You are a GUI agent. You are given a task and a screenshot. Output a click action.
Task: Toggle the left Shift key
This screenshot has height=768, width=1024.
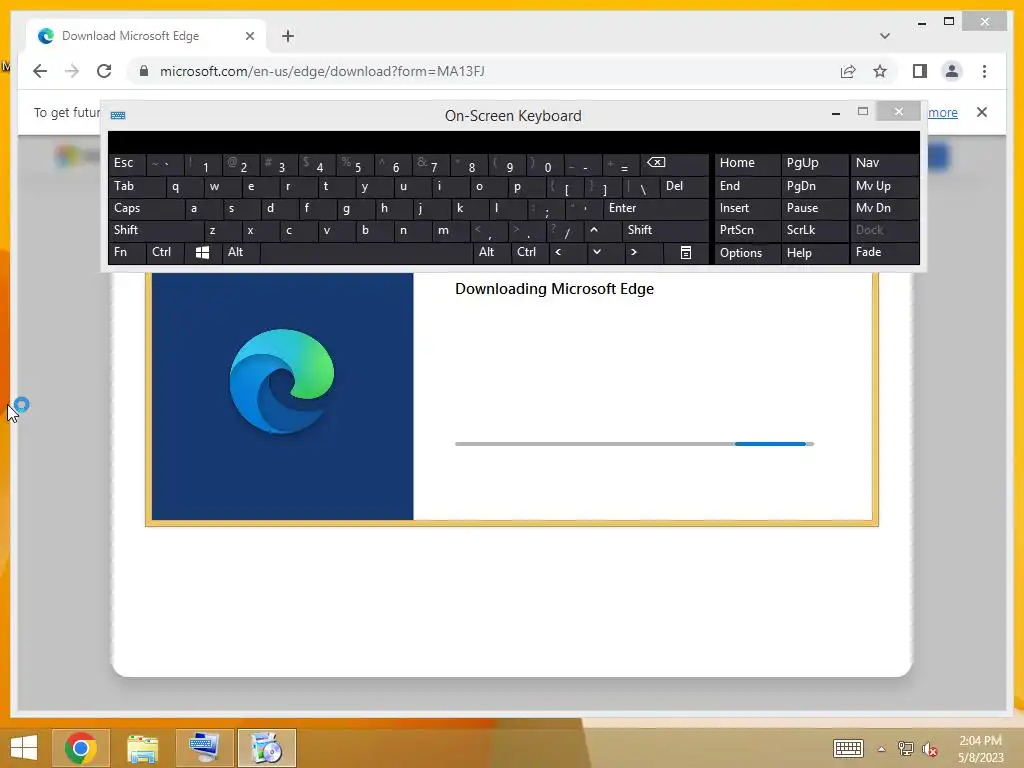tap(157, 230)
